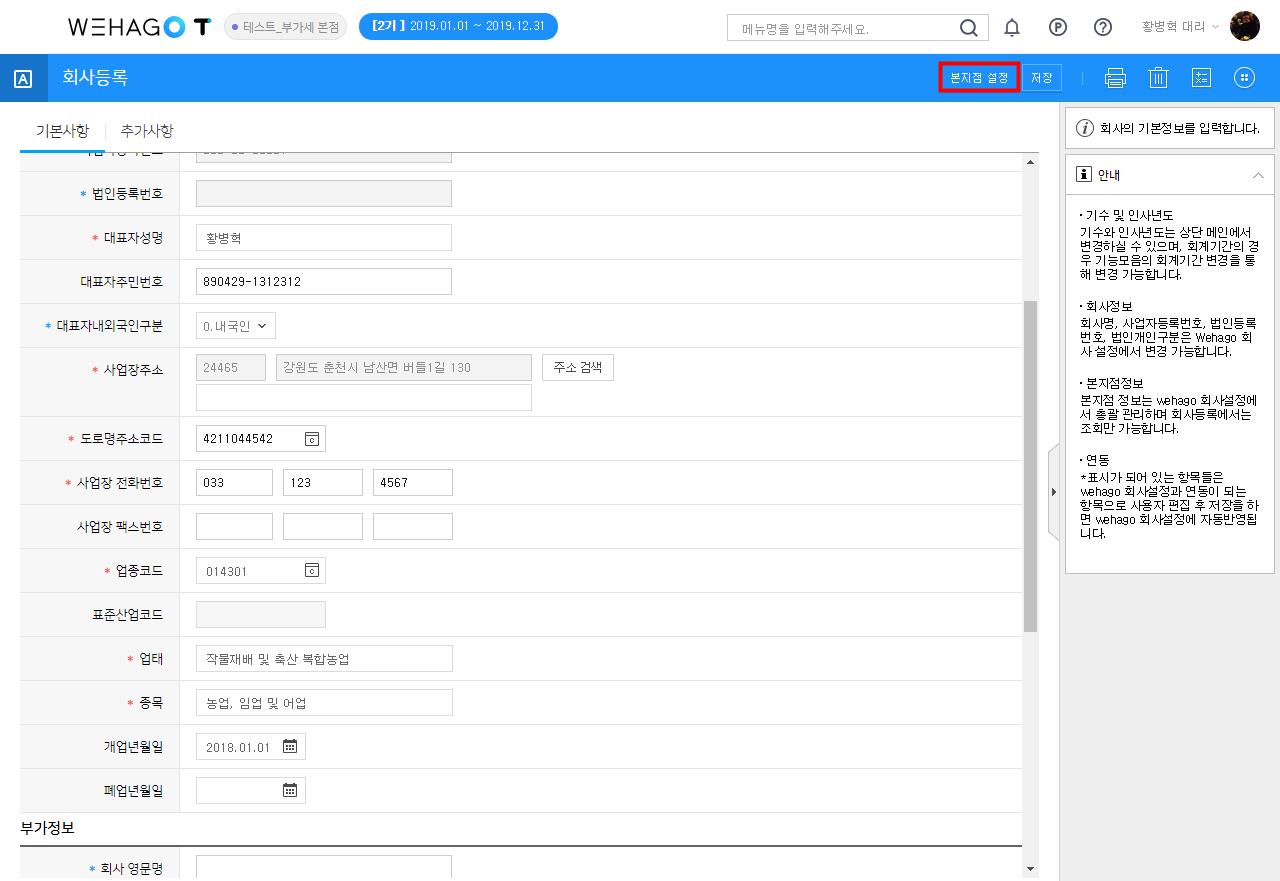The width and height of the screenshot is (1280, 881).
Task: Click the trash delete icon
Action: point(1158,78)
